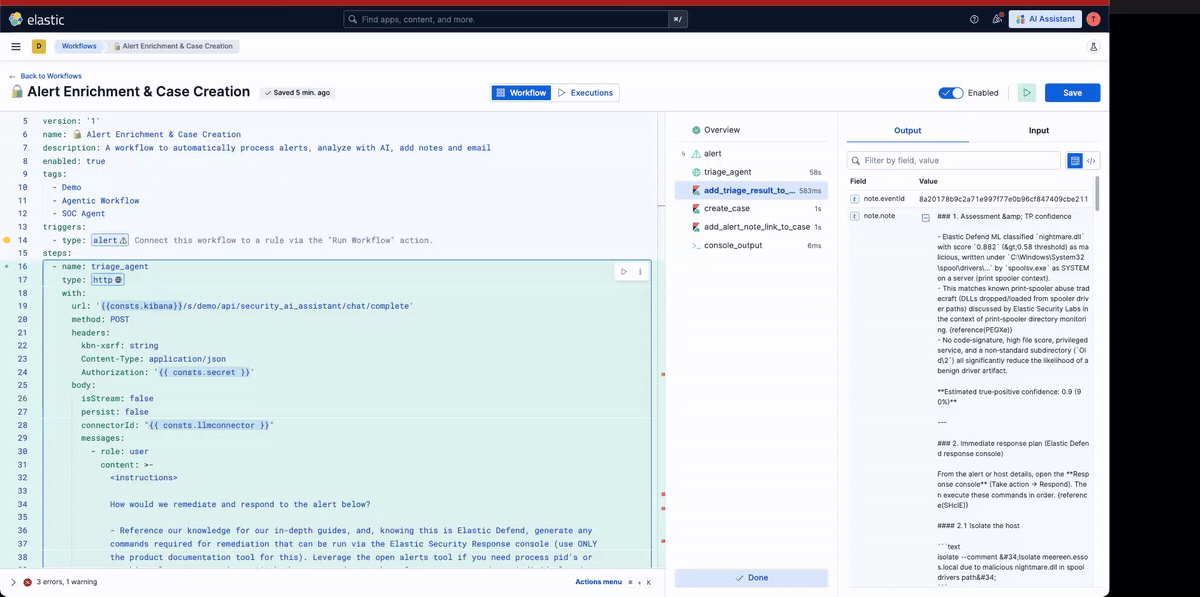This screenshot has height=597, width=1200.
Task: Select the add_triage_result_to step
Action: 751,190
